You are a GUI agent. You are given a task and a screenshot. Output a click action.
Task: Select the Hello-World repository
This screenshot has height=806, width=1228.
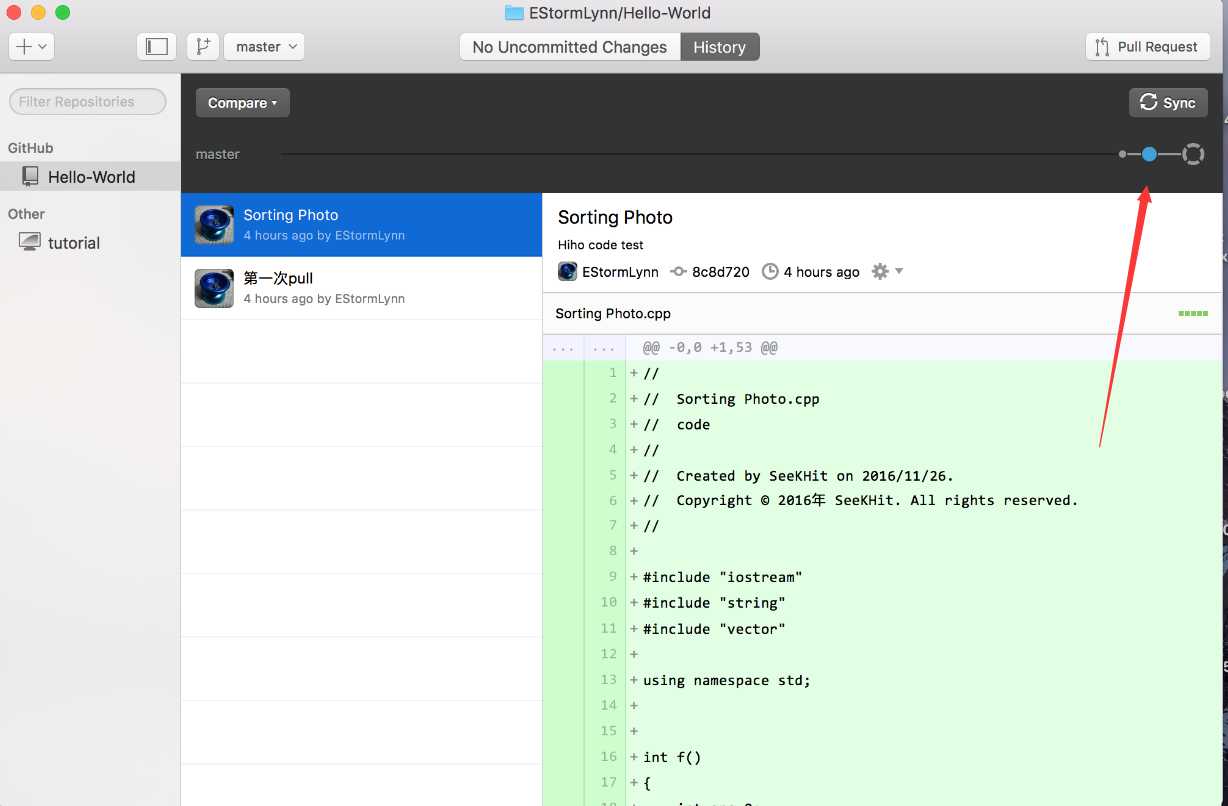[x=90, y=177]
